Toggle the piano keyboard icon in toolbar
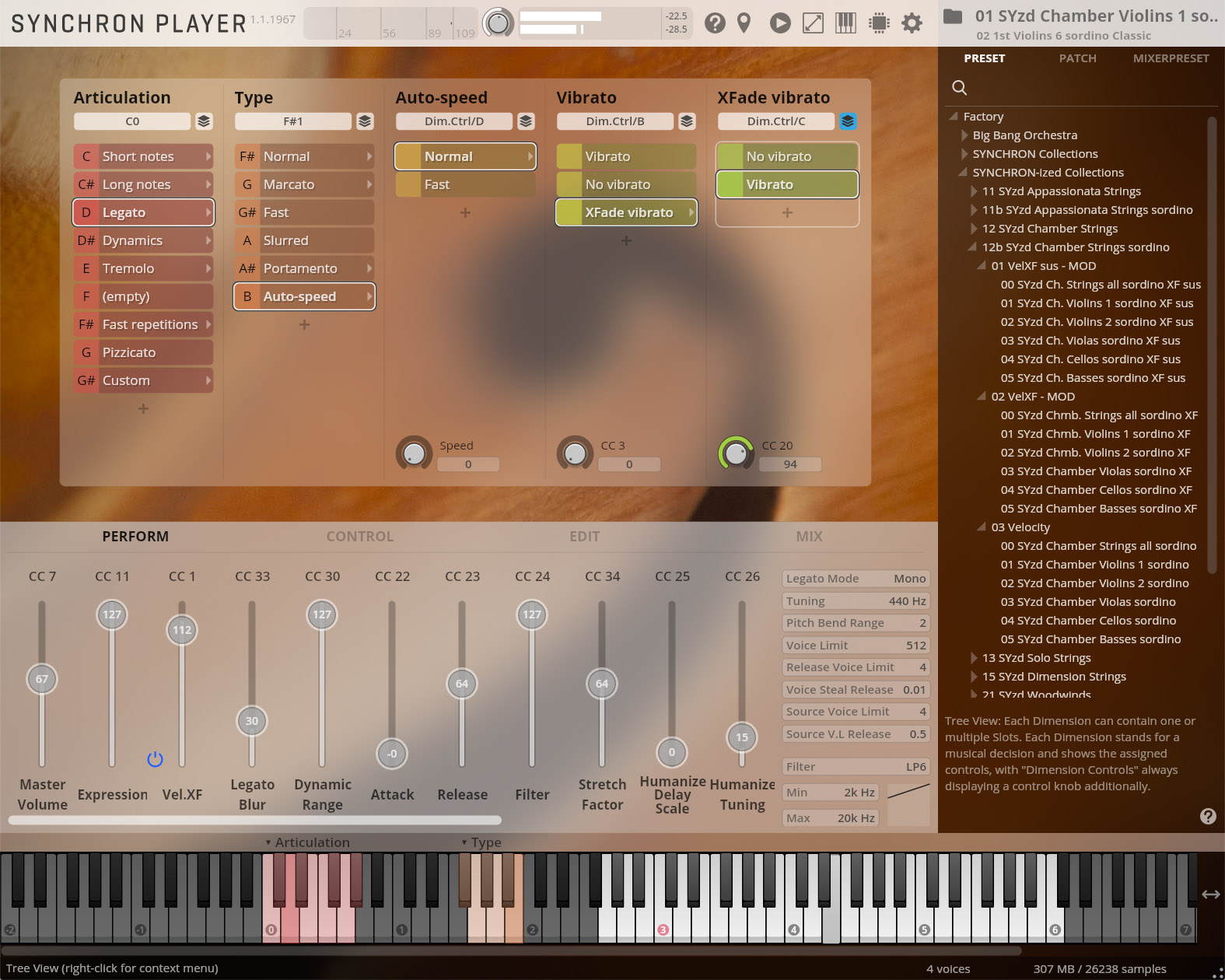The image size is (1225, 980). coord(845,23)
